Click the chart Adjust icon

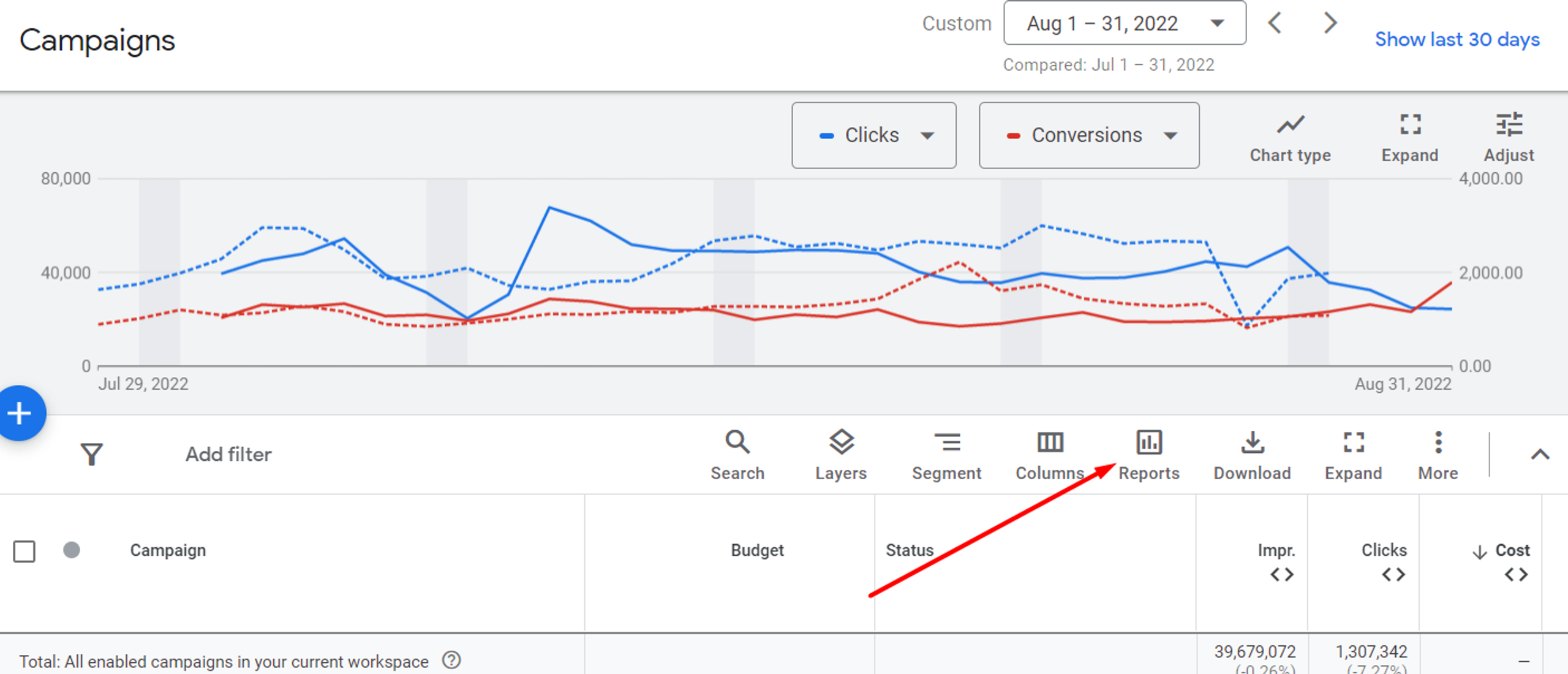tap(1509, 124)
